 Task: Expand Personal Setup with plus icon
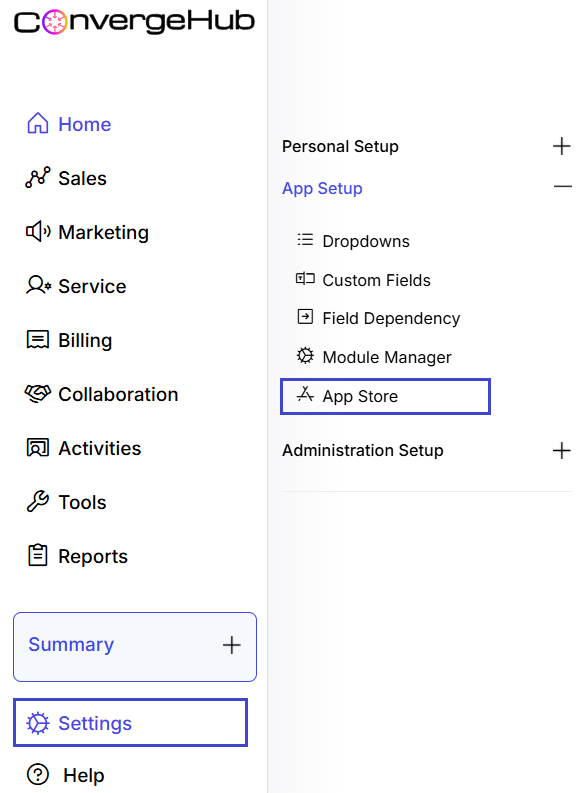(562, 146)
